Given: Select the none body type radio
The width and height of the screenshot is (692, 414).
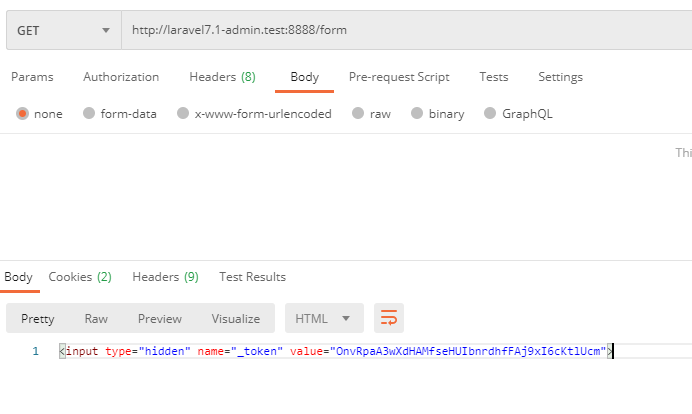Looking at the screenshot, I should pyautogui.click(x=23, y=113).
